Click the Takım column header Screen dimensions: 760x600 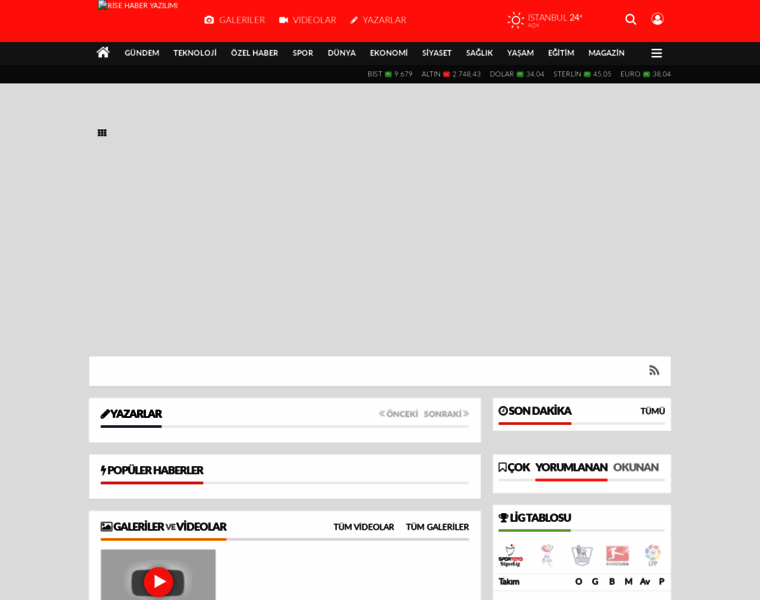pyautogui.click(x=509, y=582)
